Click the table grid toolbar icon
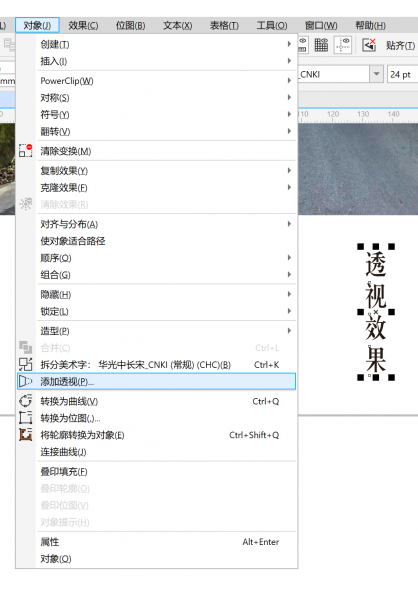The width and height of the screenshot is (418, 600). click(321, 45)
